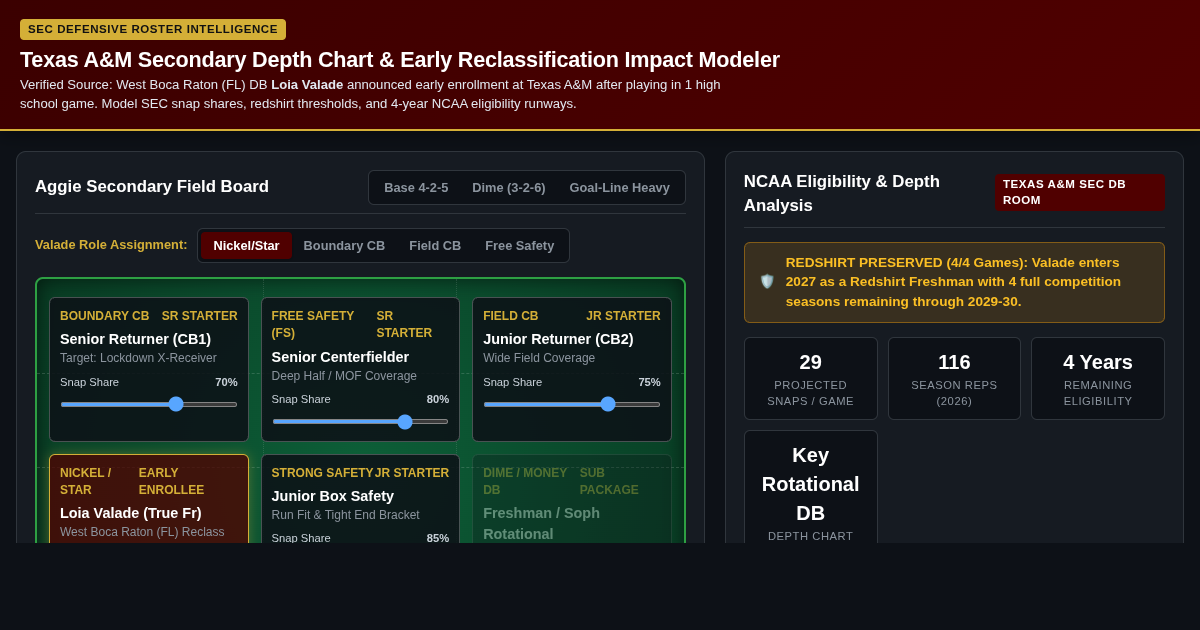Click 'Run Fit & Tight End Bracket' subtitle
Viewport: 1200px width, 630px height.
pos(346,515)
